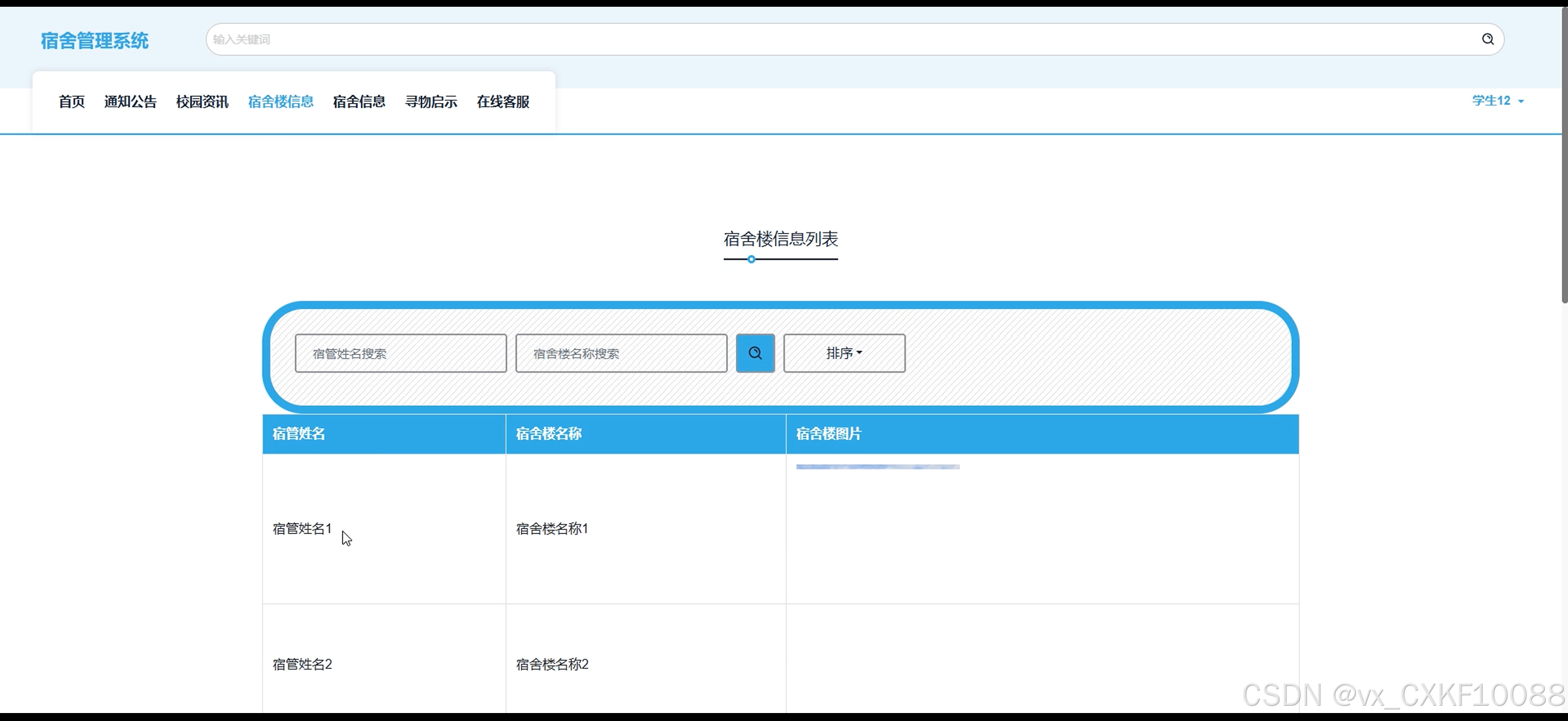1568x721 pixels.
Task: Select the 宿舍楼名称2 table cell
Action: (552, 664)
